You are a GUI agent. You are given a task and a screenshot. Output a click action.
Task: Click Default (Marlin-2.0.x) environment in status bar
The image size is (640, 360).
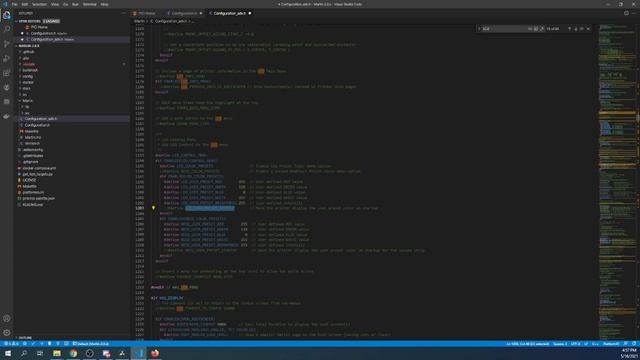click(91, 344)
